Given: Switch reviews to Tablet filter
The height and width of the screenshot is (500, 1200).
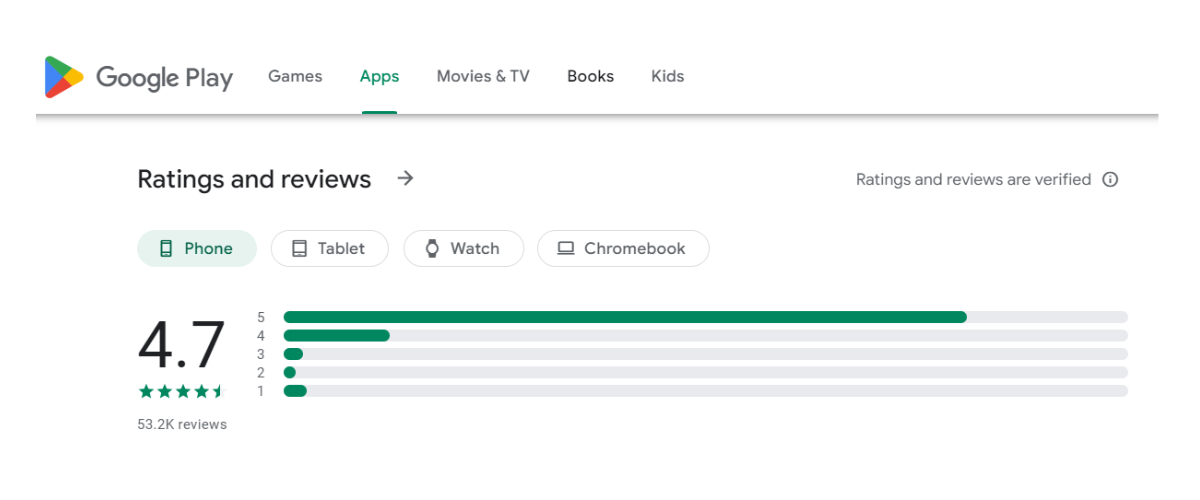Looking at the screenshot, I should [x=329, y=249].
